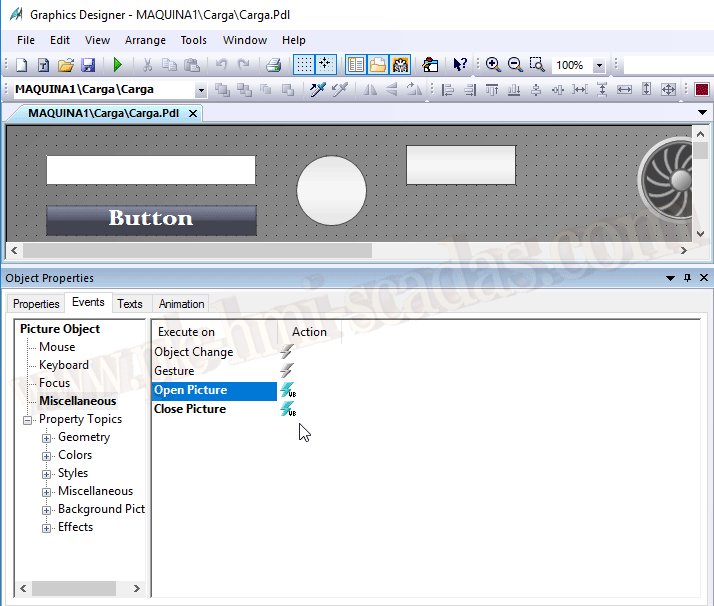Image resolution: width=714 pixels, height=606 pixels.
Task: Open the Arrange menu
Action: pos(145,40)
